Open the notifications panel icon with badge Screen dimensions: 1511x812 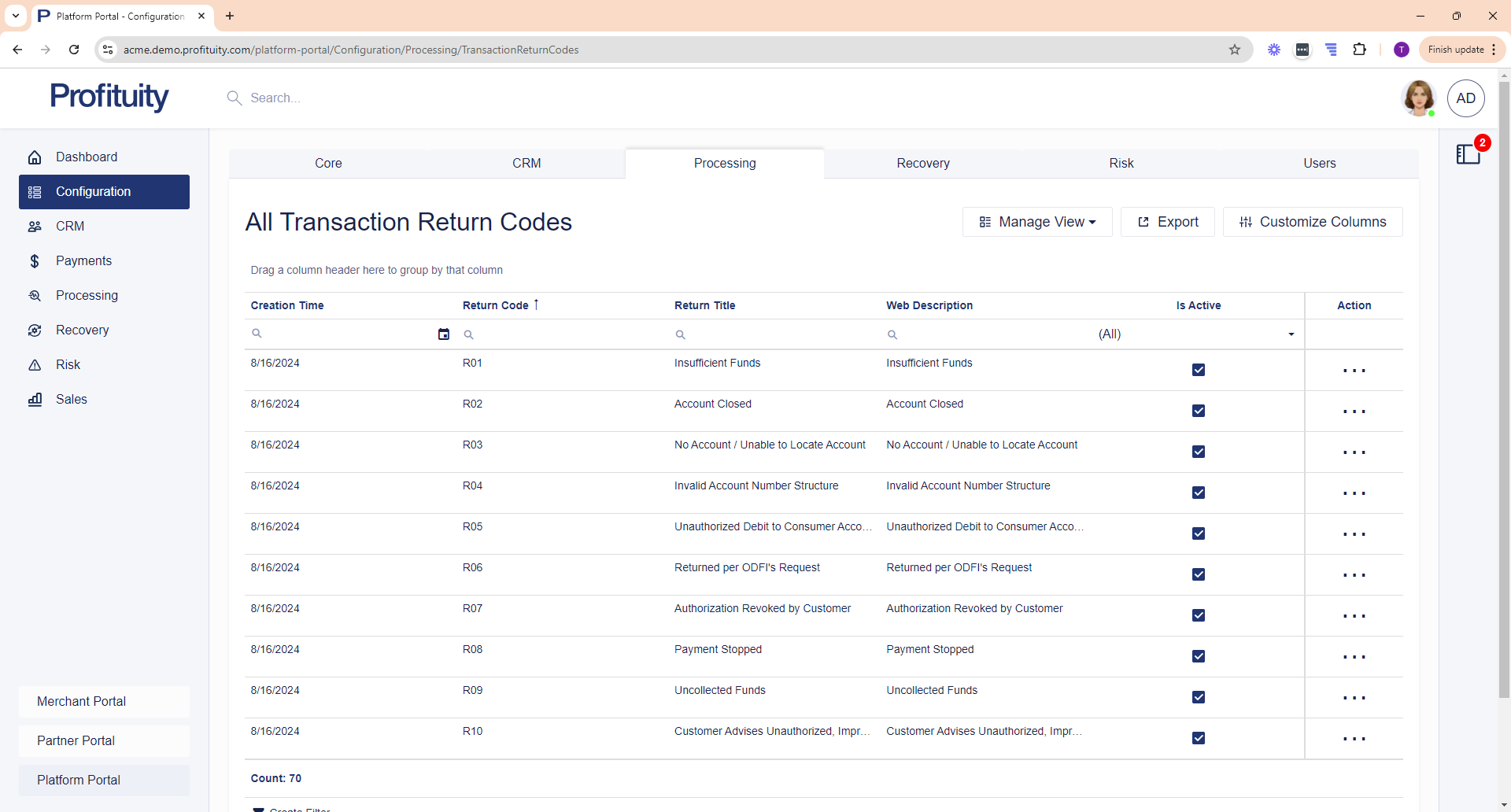(1469, 153)
